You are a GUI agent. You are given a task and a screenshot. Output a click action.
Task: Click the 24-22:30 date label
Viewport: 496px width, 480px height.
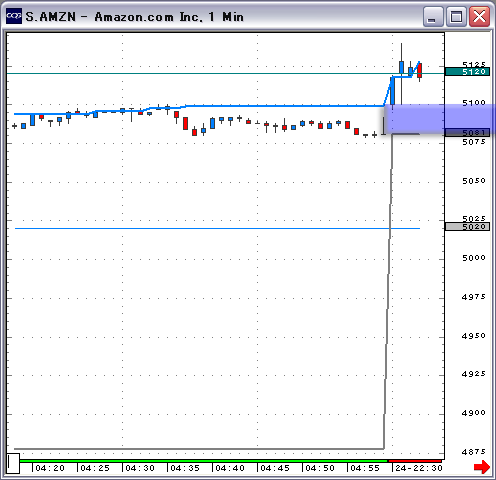point(419,468)
